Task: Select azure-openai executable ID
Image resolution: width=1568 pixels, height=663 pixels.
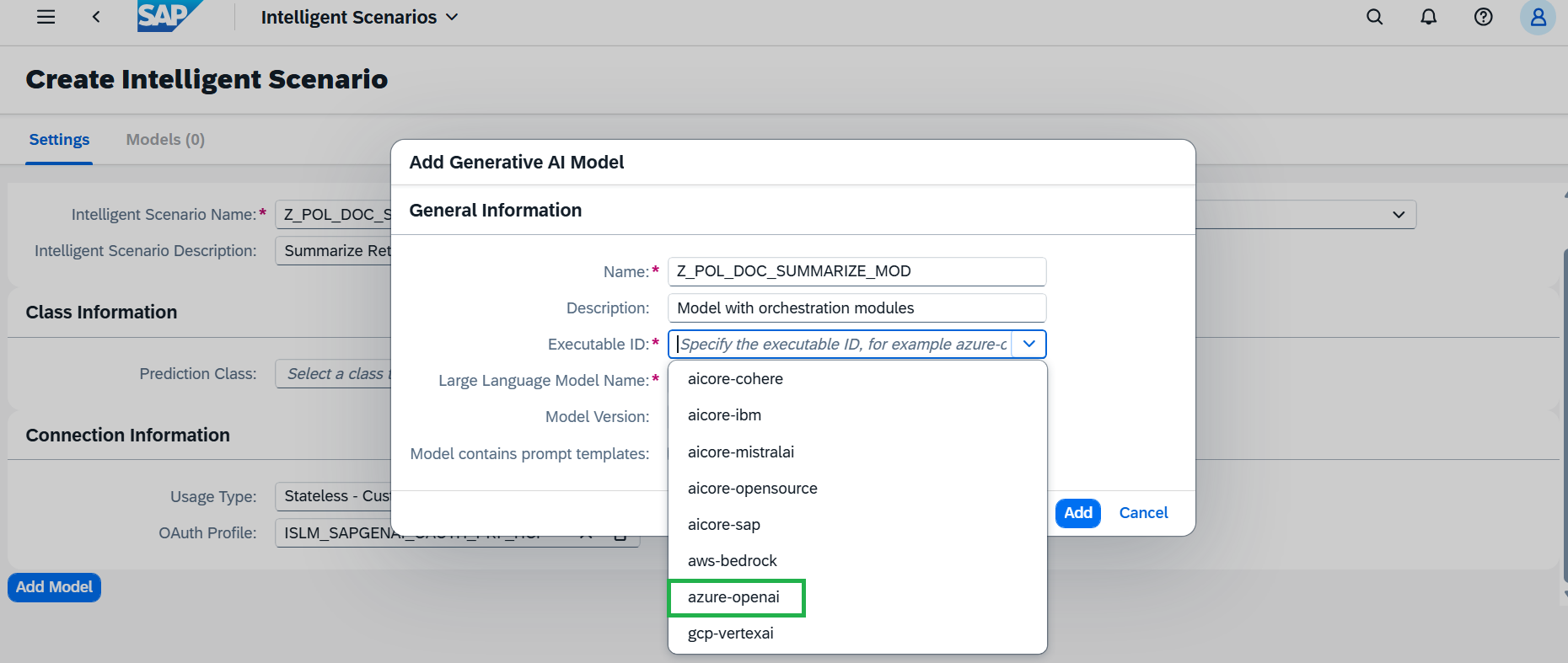Action: click(857, 597)
